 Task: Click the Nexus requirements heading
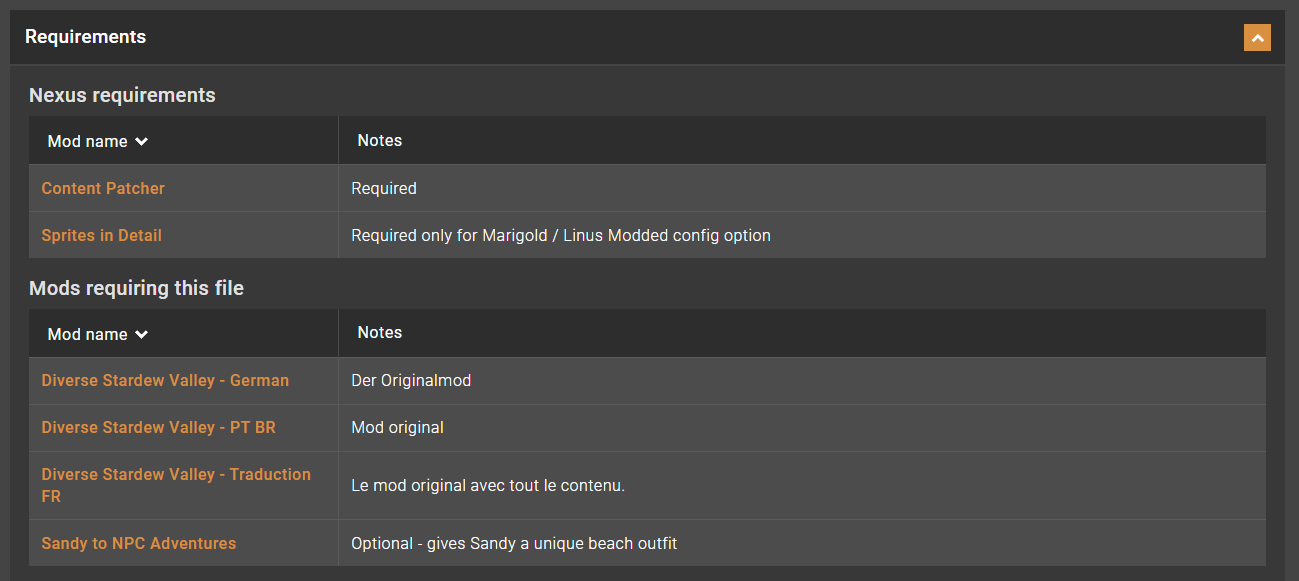pyautogui.click(x=122, y=95)
